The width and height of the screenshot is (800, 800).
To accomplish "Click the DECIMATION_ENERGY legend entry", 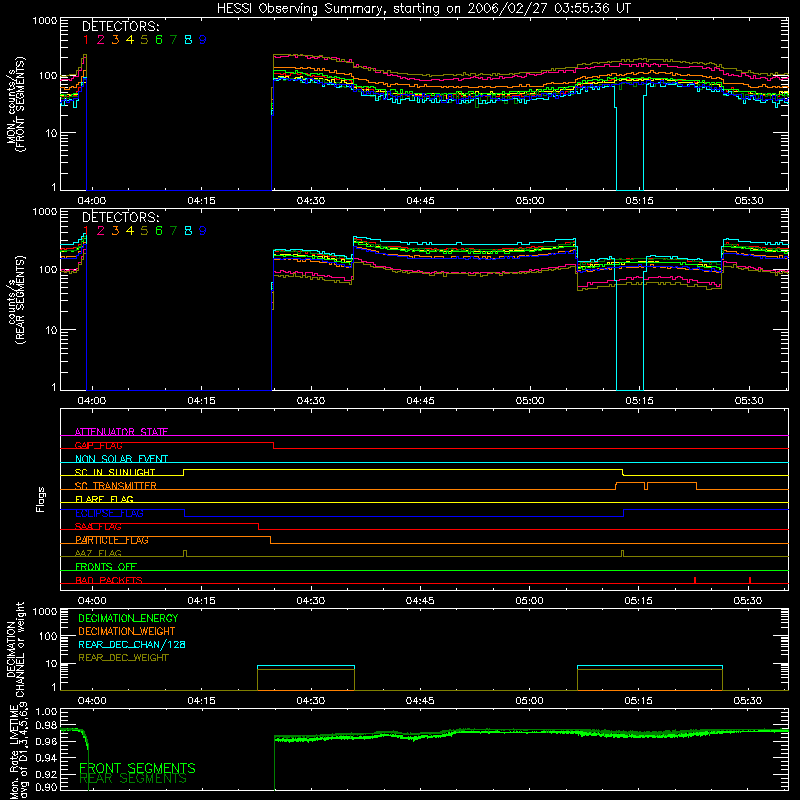I will [128, 618].
